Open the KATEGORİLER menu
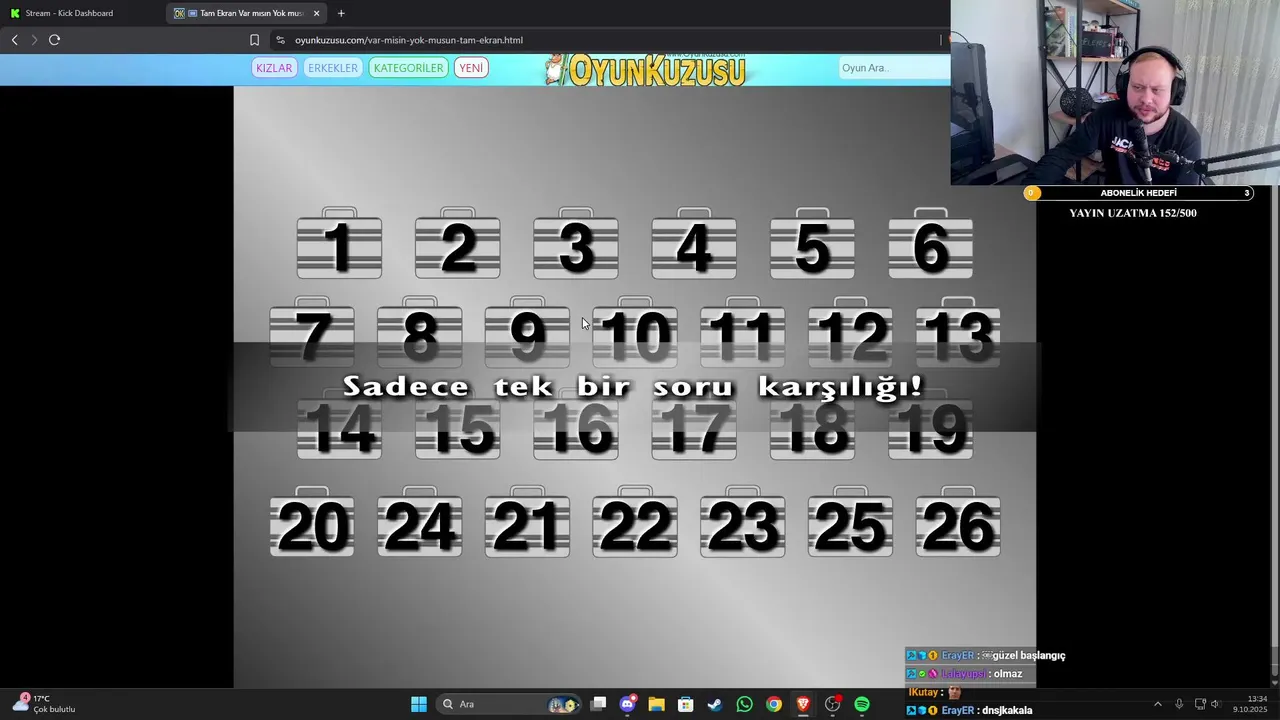 pyautogui.click(x=408, y=68)
